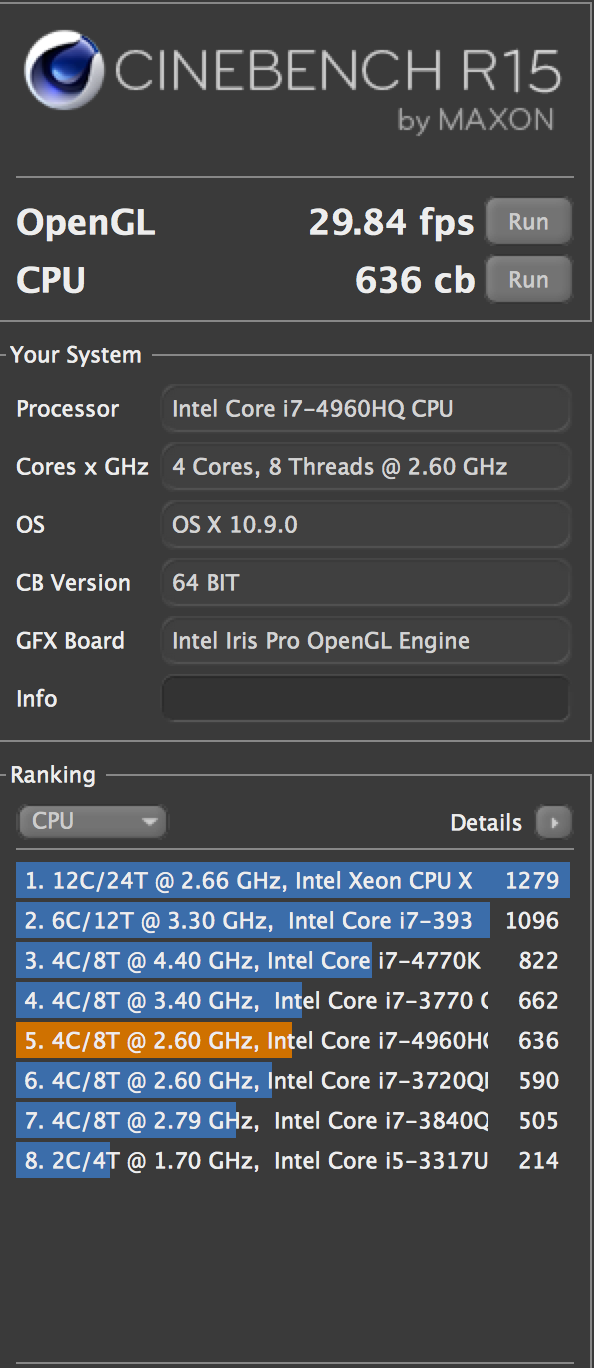This screenshot has width=594, height=1368.
Task: Select rank 7 i7-3840Q entry
Action: [293, 1121]
